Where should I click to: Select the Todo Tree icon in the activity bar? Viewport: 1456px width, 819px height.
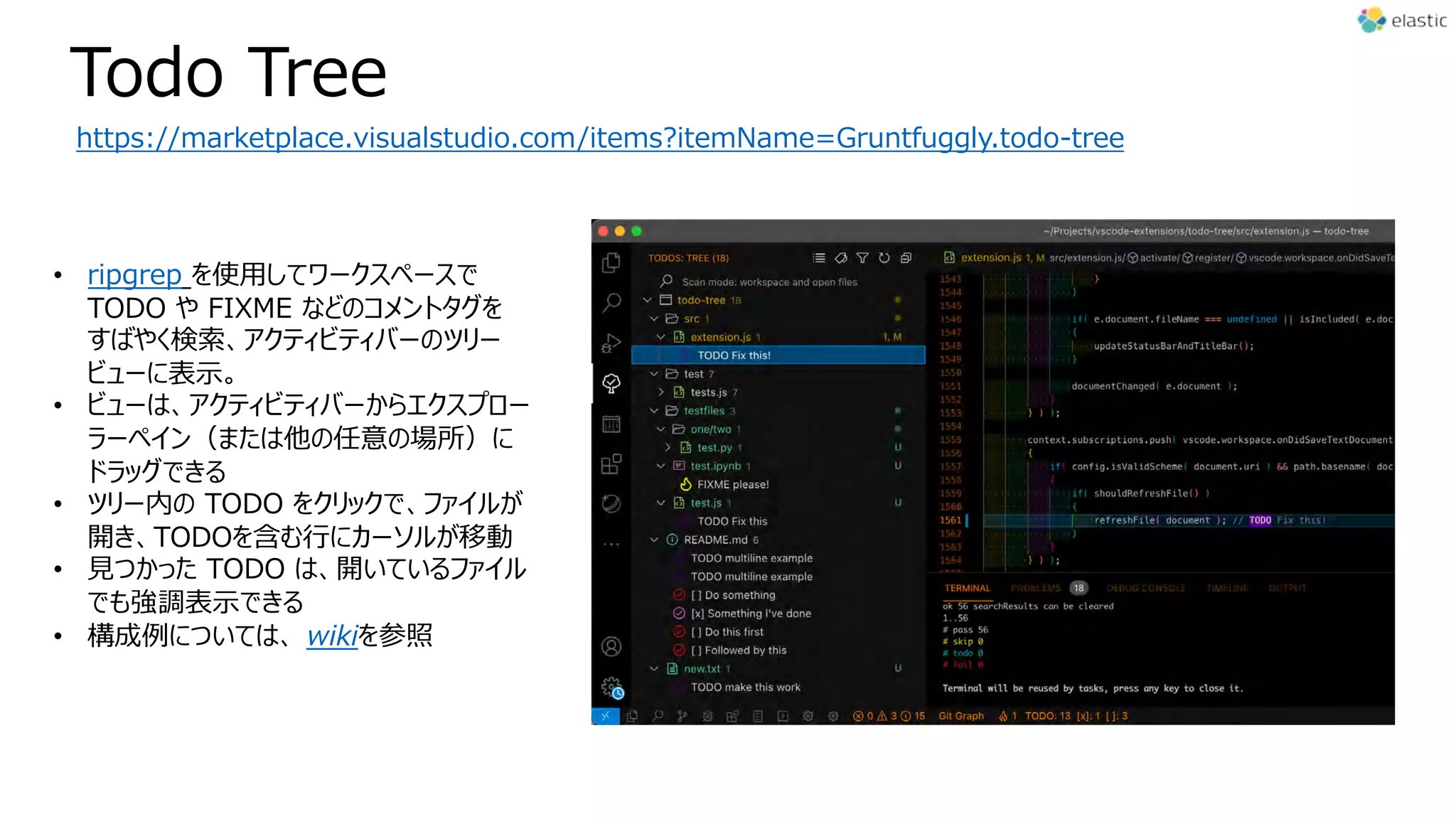tap(611, 384)
